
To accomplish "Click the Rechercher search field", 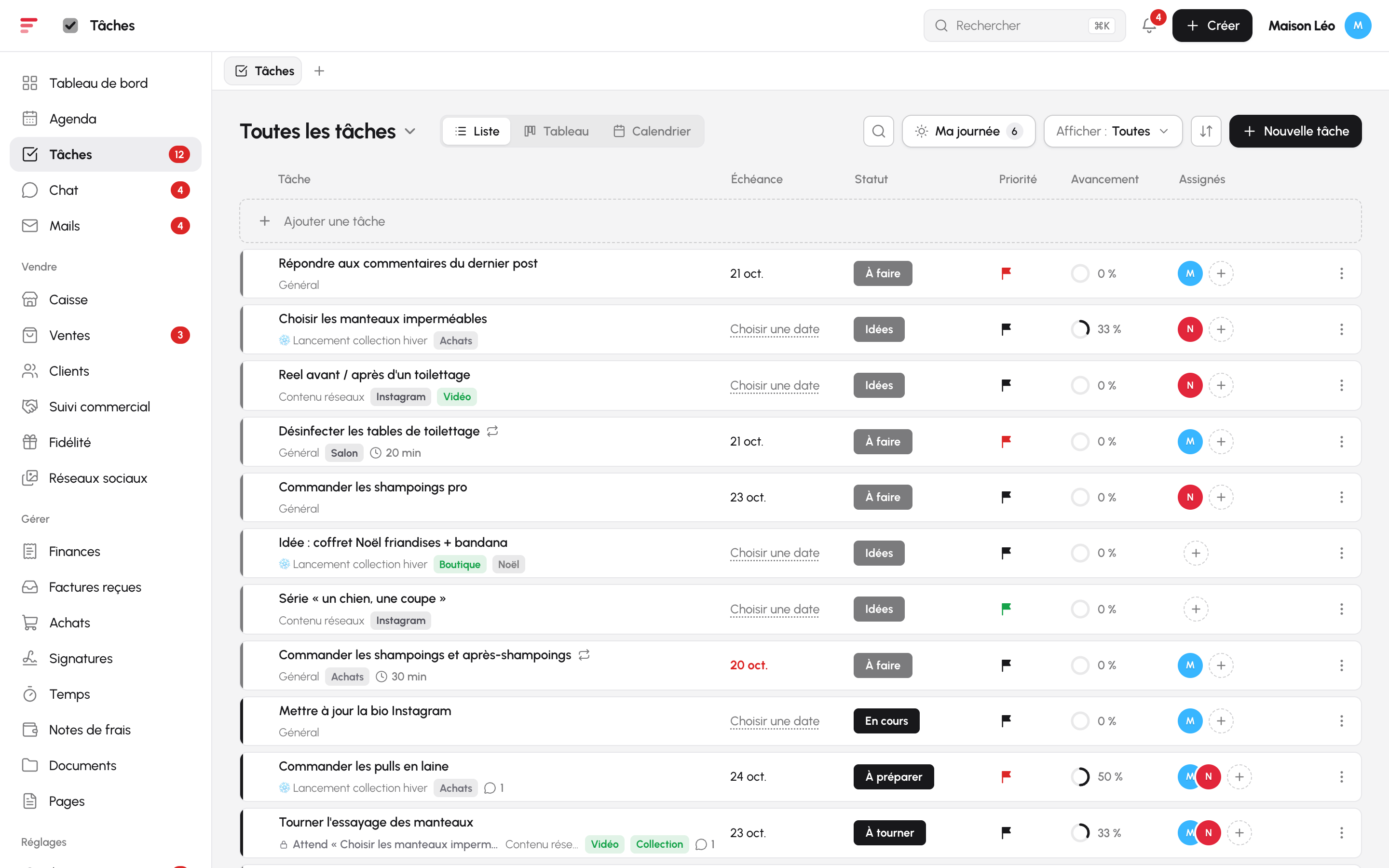I will (x=1024, y=25).
